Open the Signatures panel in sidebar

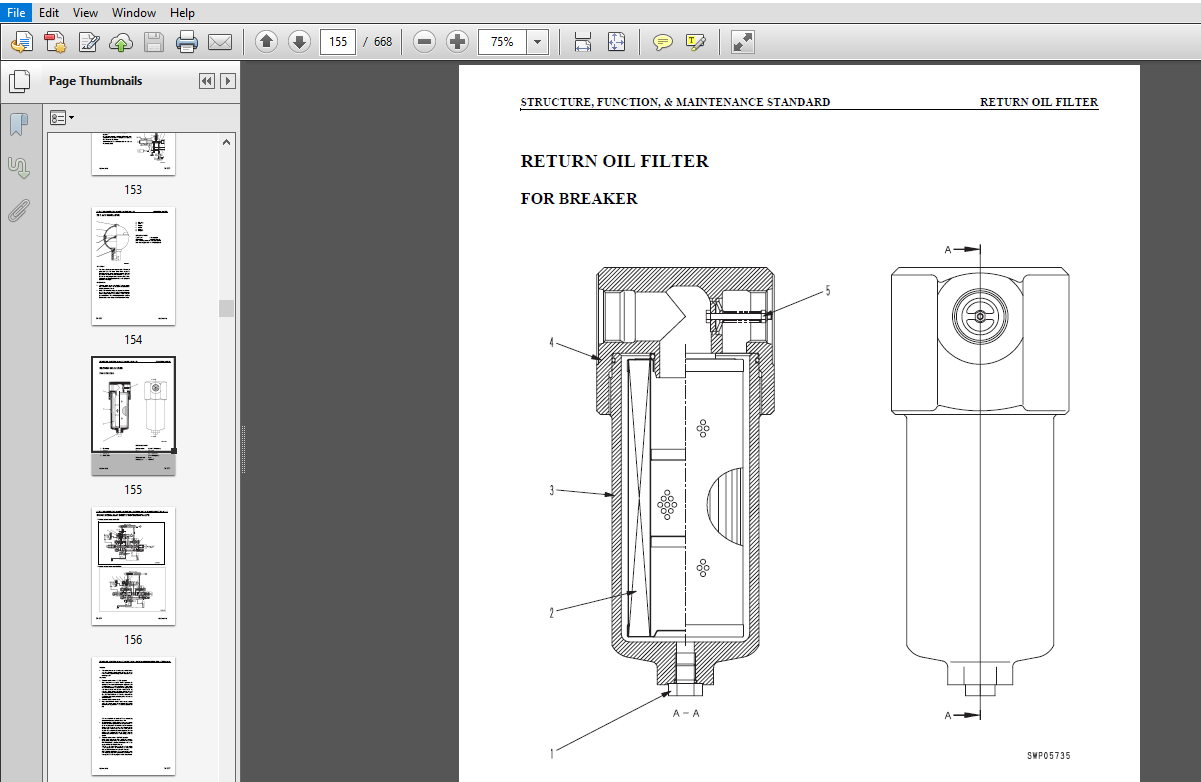19,167
